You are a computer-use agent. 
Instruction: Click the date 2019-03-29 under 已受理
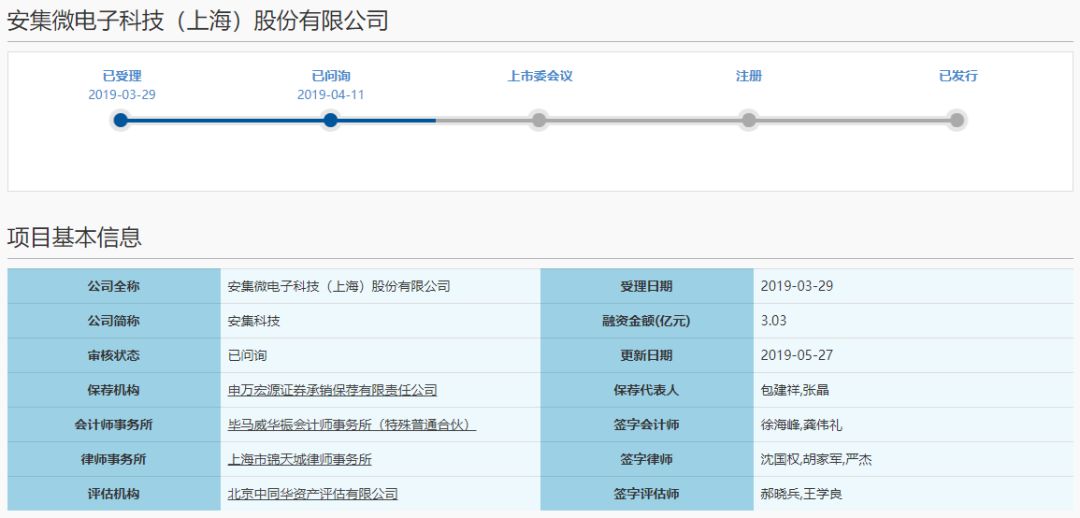pos(122,95)
